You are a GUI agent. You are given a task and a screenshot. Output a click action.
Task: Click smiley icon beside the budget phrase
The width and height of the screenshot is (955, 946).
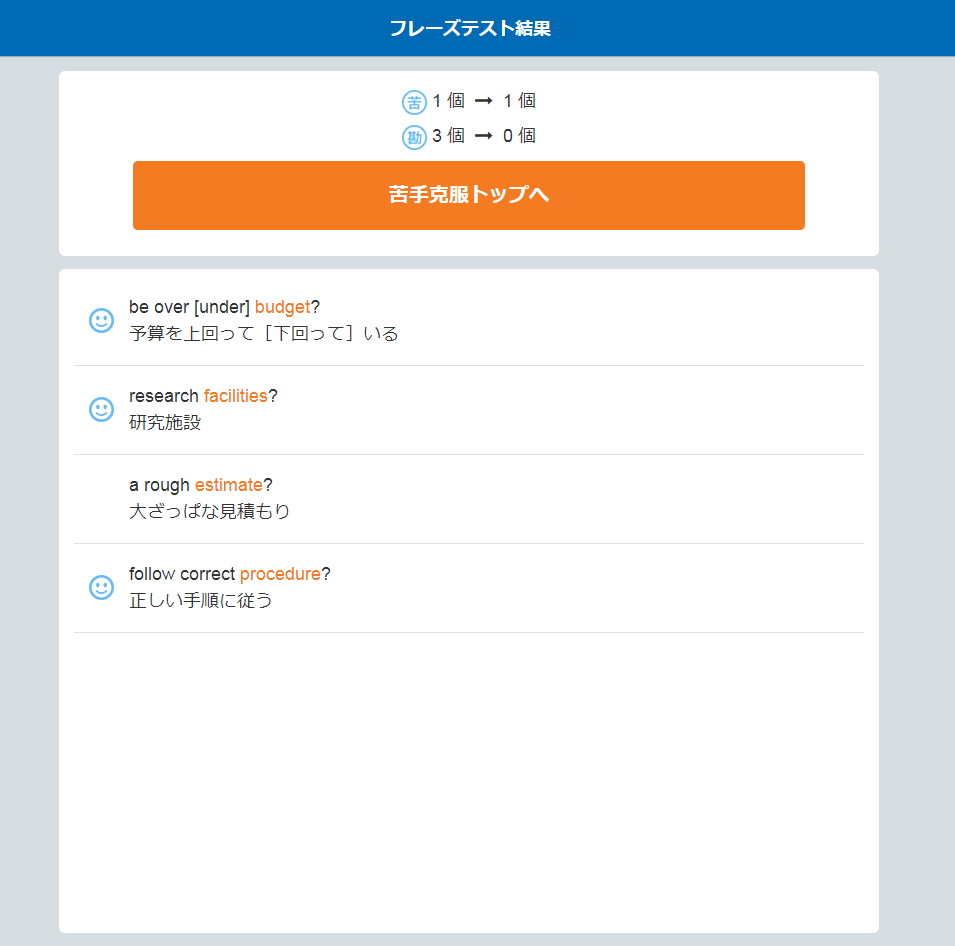click(101, 320)
